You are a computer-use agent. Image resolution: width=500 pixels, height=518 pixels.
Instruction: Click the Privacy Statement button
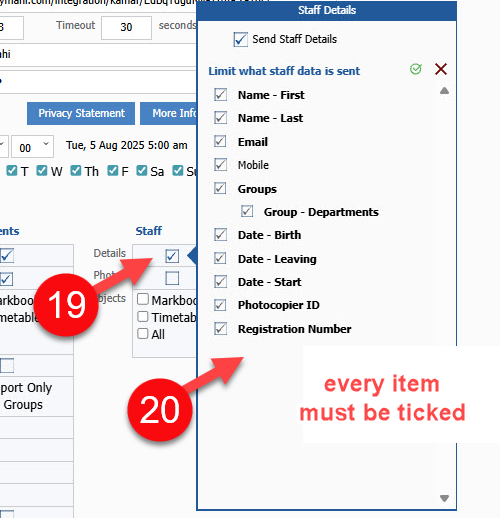[x=81, y=113]
